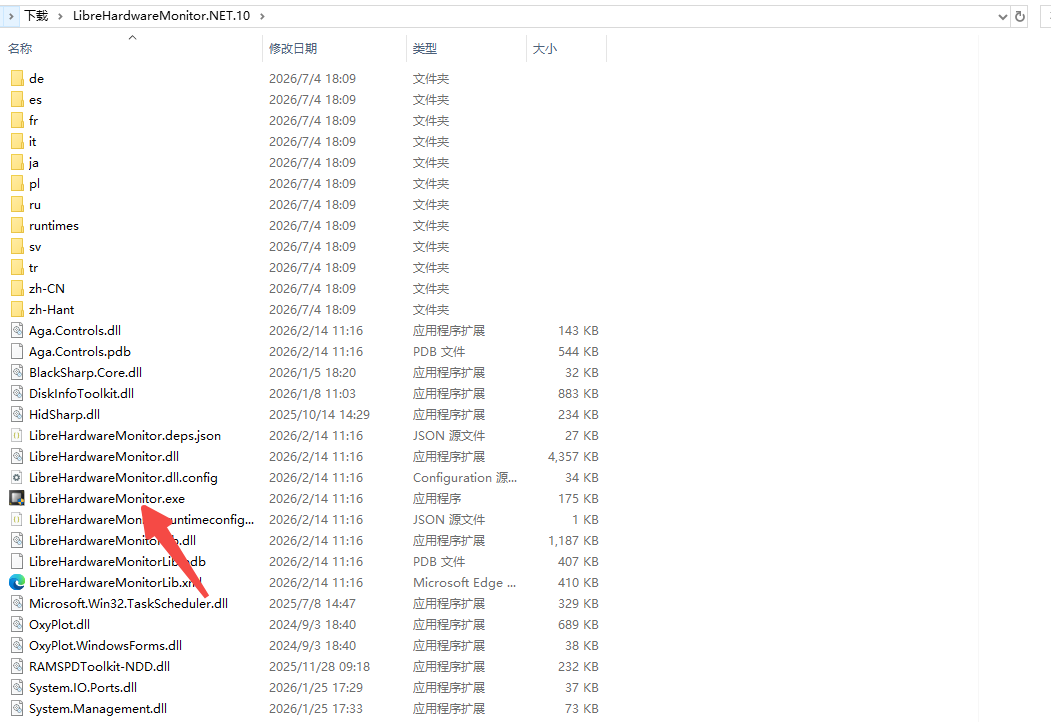Open the address bar history dropdown arrow

(x=1002, y=17)
